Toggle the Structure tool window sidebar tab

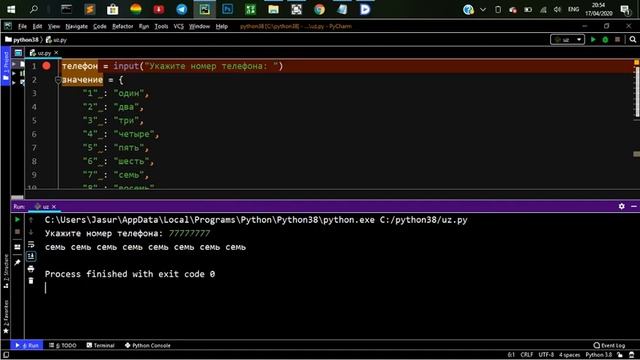point(6,271)
